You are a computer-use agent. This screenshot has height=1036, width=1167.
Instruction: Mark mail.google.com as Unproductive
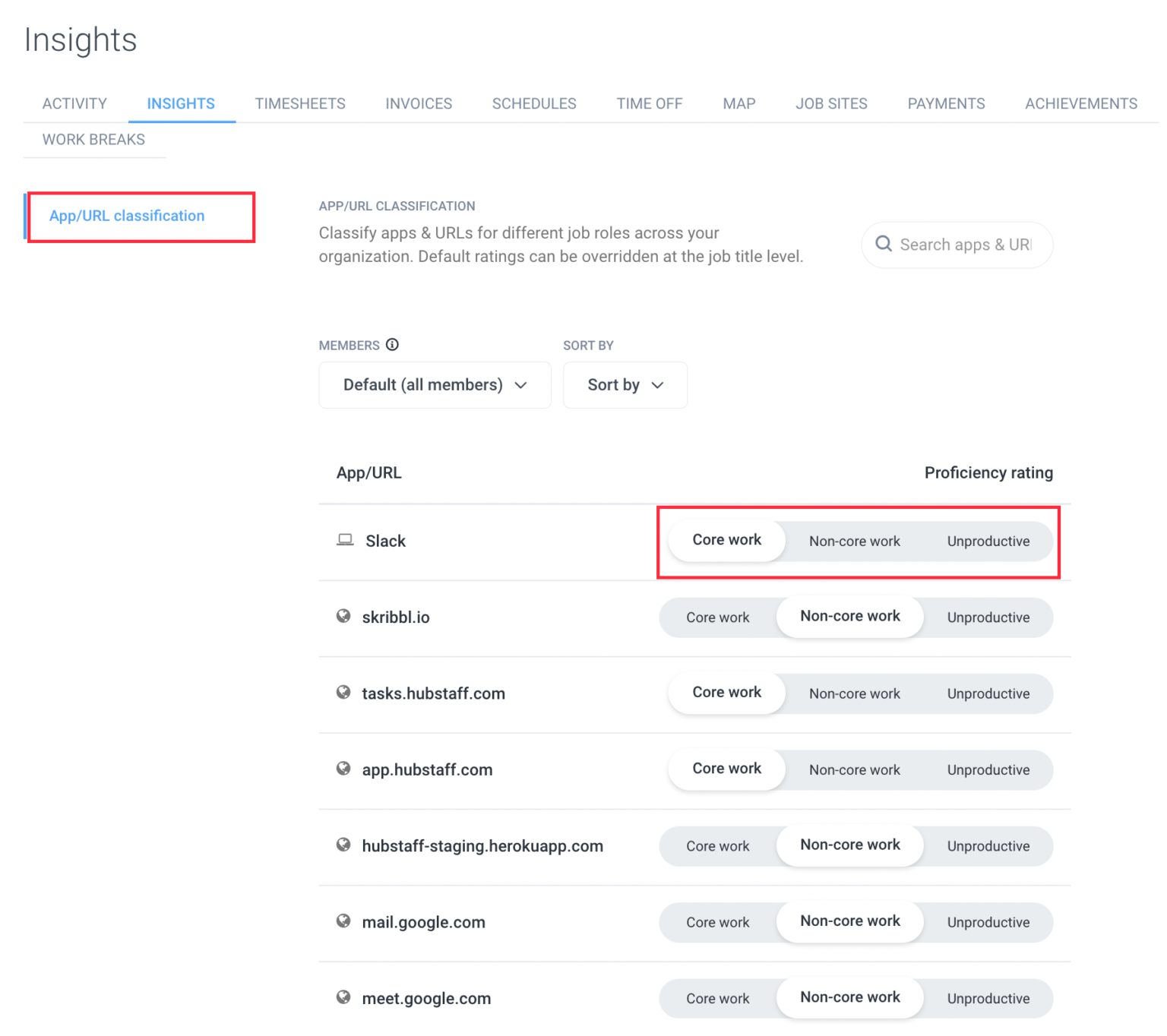[988, 922]
